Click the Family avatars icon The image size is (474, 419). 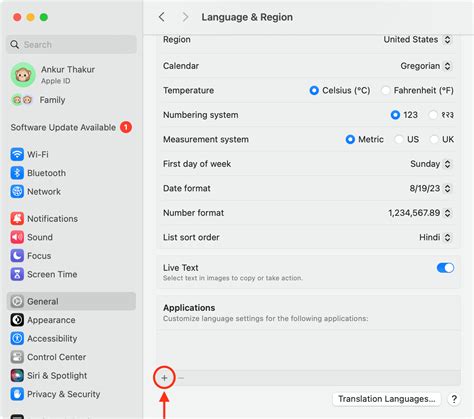tap(22, 100)
